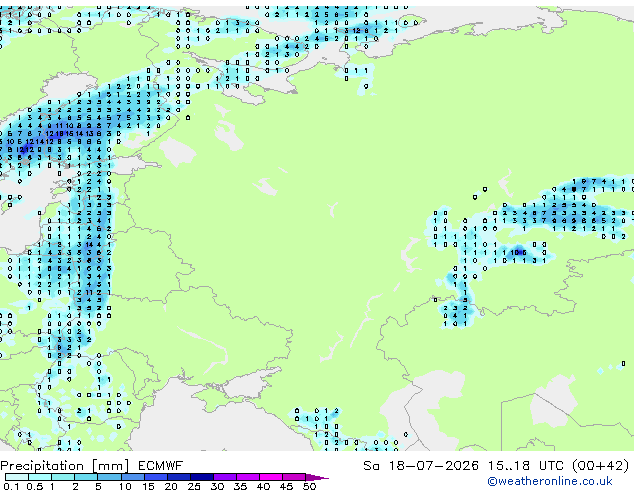Image resolution: width=634 pixels, height=490 pixels.
Task: Click the 'ECMWF' model label
Action: [x=161, y=466]
